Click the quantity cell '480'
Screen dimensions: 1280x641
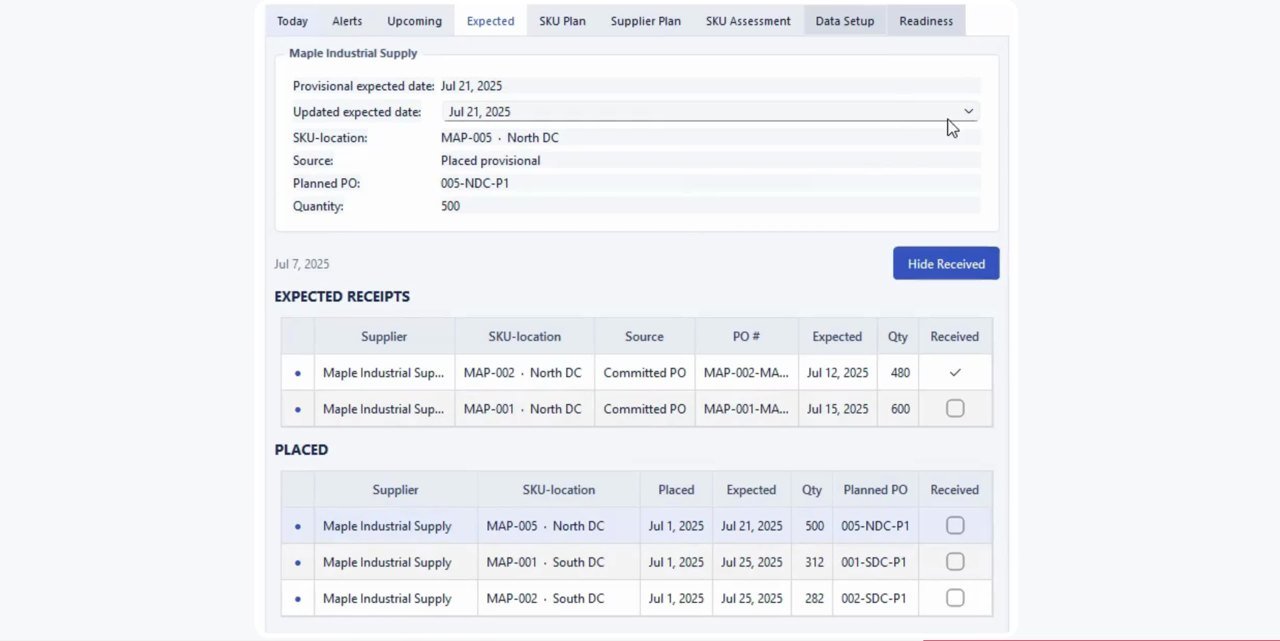899,373
